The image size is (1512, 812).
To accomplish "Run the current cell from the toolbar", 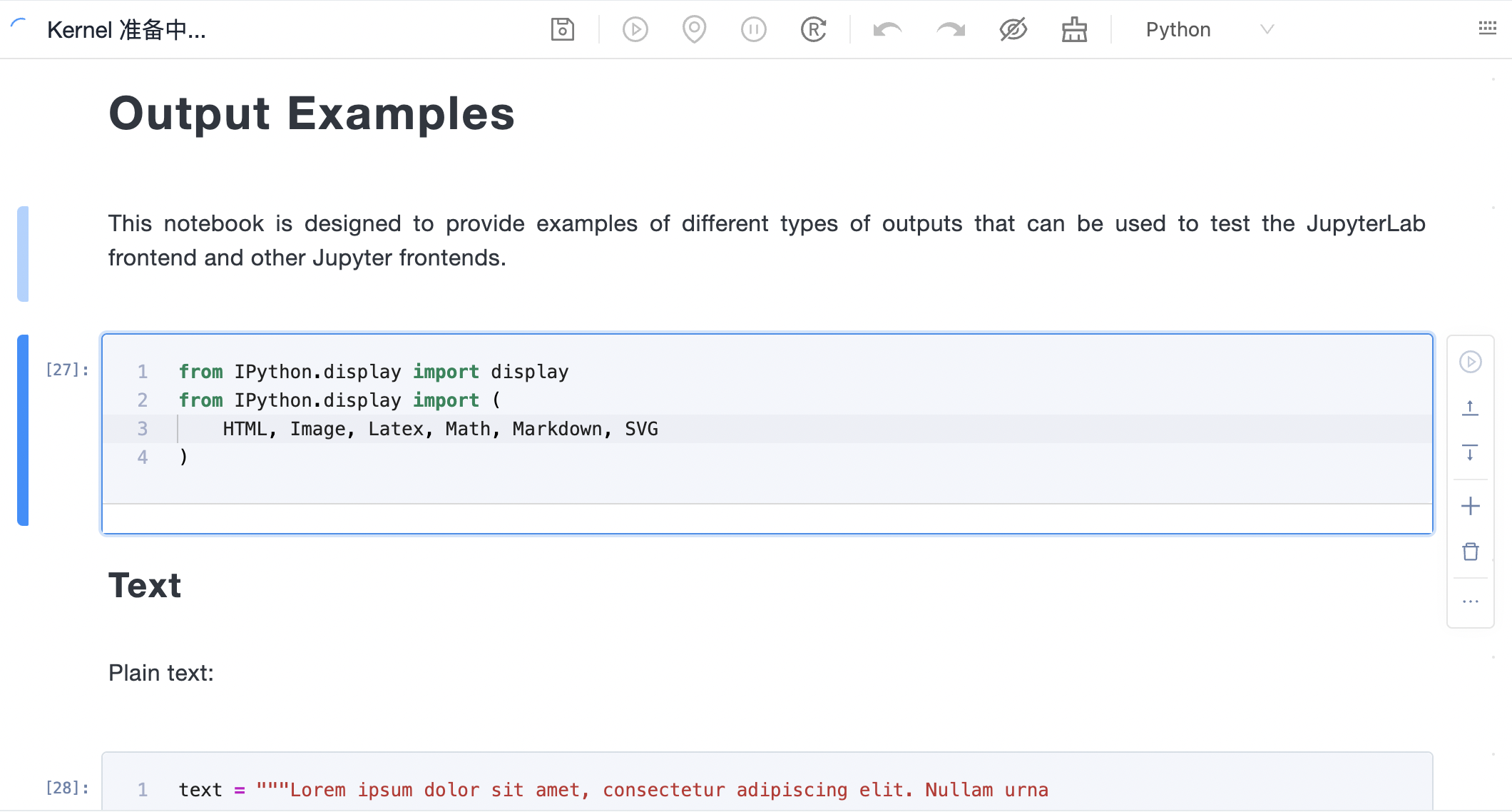I will coord(635,29).
